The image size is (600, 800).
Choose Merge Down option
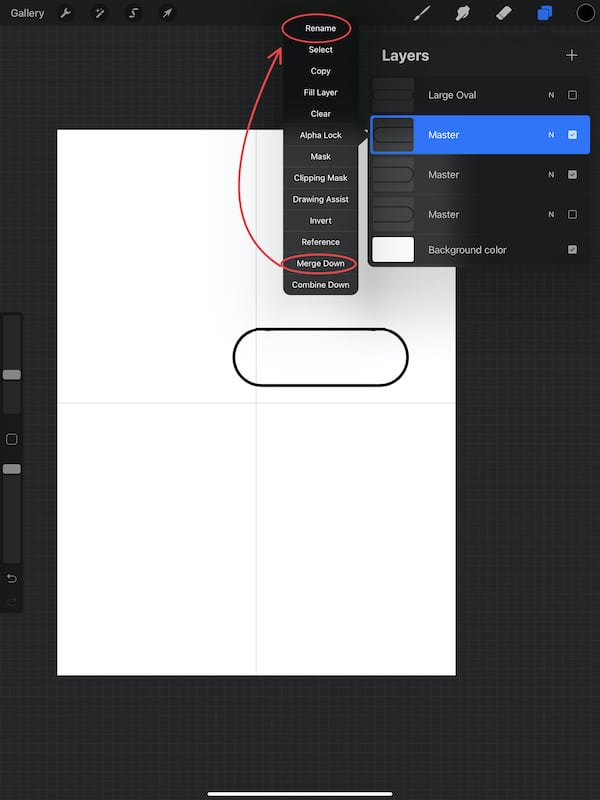[x=320, y=264]
